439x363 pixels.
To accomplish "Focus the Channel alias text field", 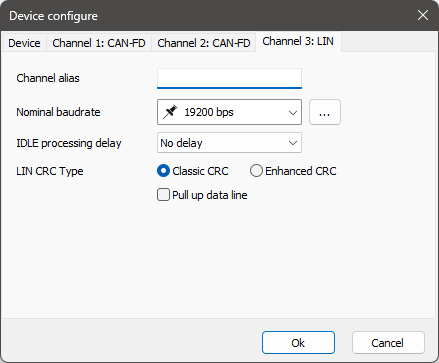I will (229, 78).
